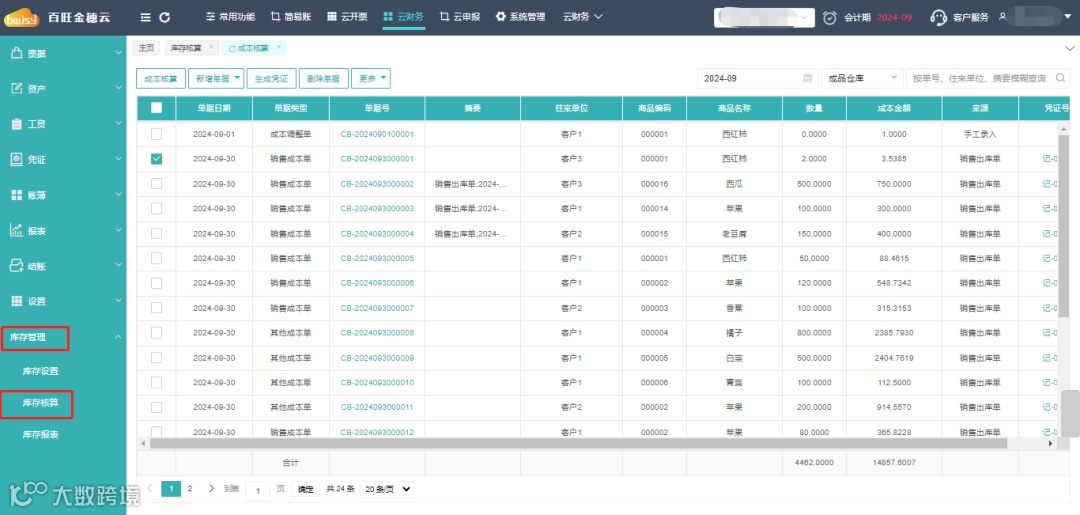
Task: Open the 简易账 menu
Action: (x=291, y=17)
